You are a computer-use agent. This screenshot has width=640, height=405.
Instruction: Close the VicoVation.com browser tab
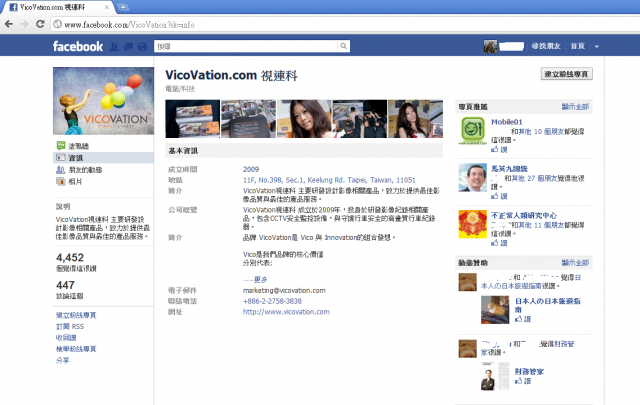(107, 7)
